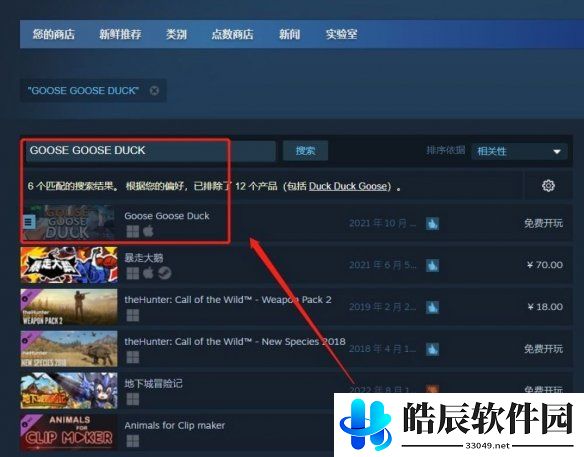Click the 2019 年 2 月 release date
Image resolution: width=584 pixels, height=457 pixels.
[x=383, y=307]
